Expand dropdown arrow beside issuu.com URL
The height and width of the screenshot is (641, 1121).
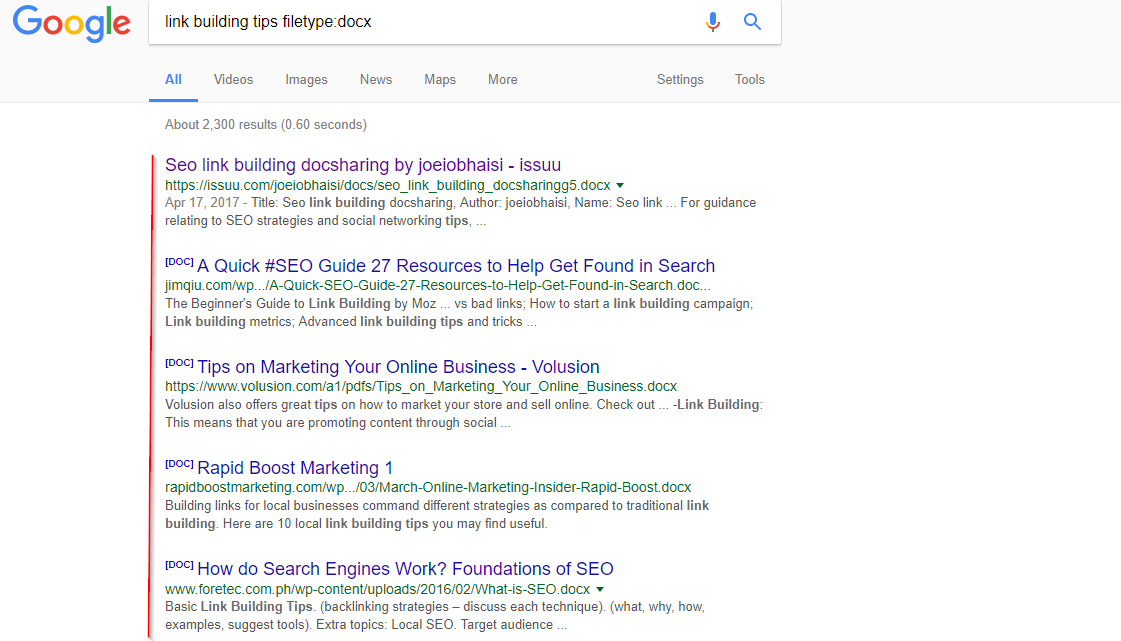pos(620,185)
